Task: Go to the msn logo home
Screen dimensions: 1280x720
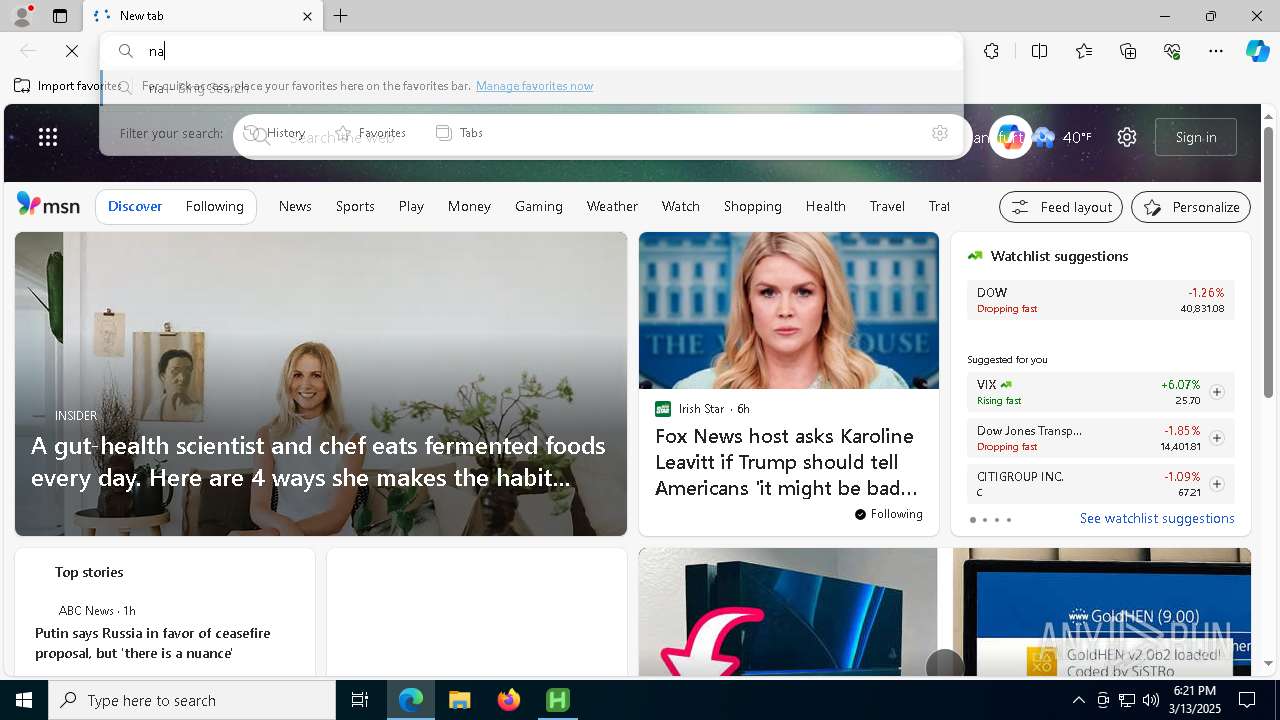Action: 48,205
